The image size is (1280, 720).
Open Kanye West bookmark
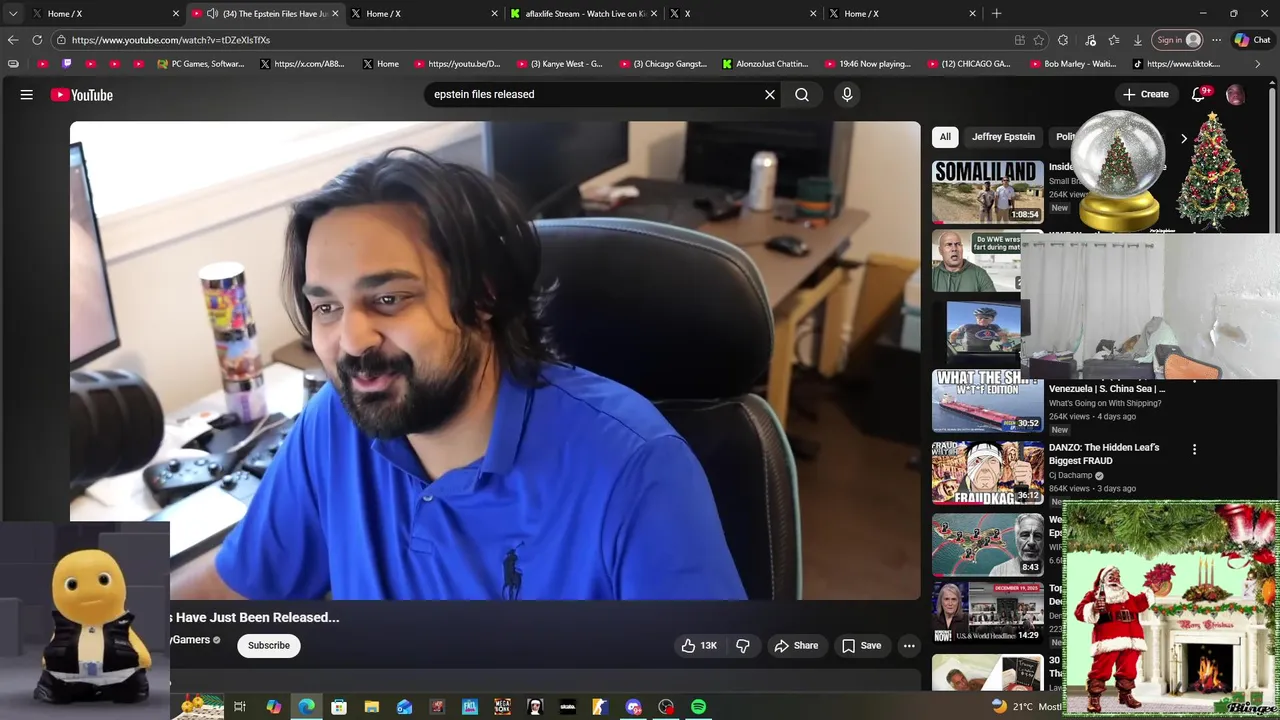pos(559,64)
